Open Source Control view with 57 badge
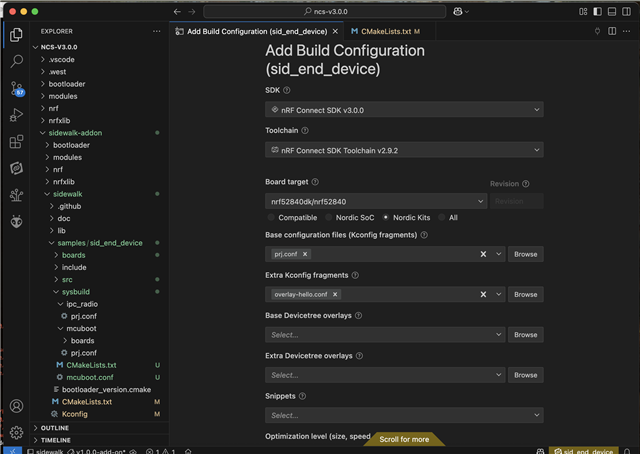 [16, 88]
